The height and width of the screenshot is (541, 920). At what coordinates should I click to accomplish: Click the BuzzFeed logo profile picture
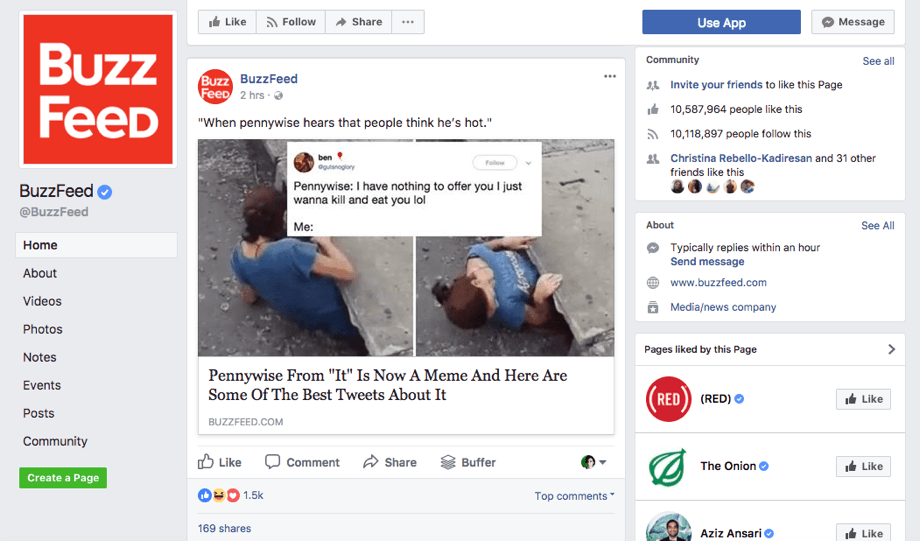pyautogui.click(x=98, y=89)
